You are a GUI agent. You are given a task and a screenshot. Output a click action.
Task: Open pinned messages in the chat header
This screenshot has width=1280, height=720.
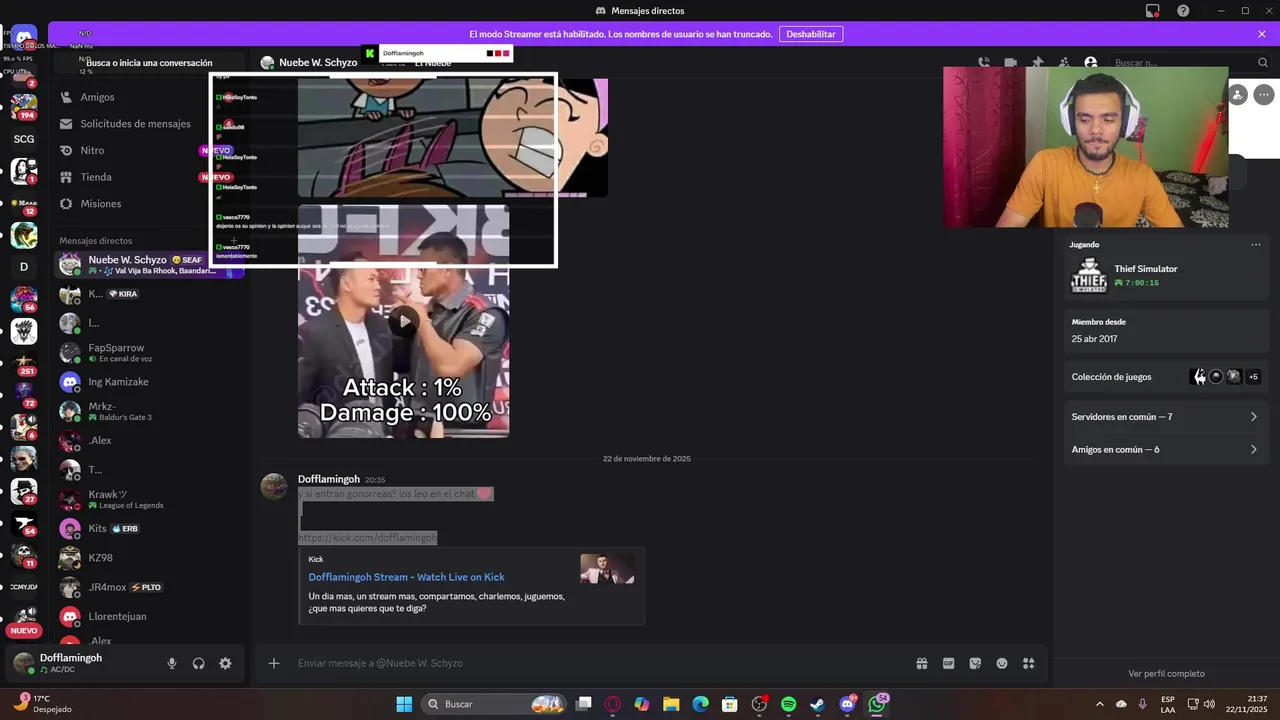1038,62
